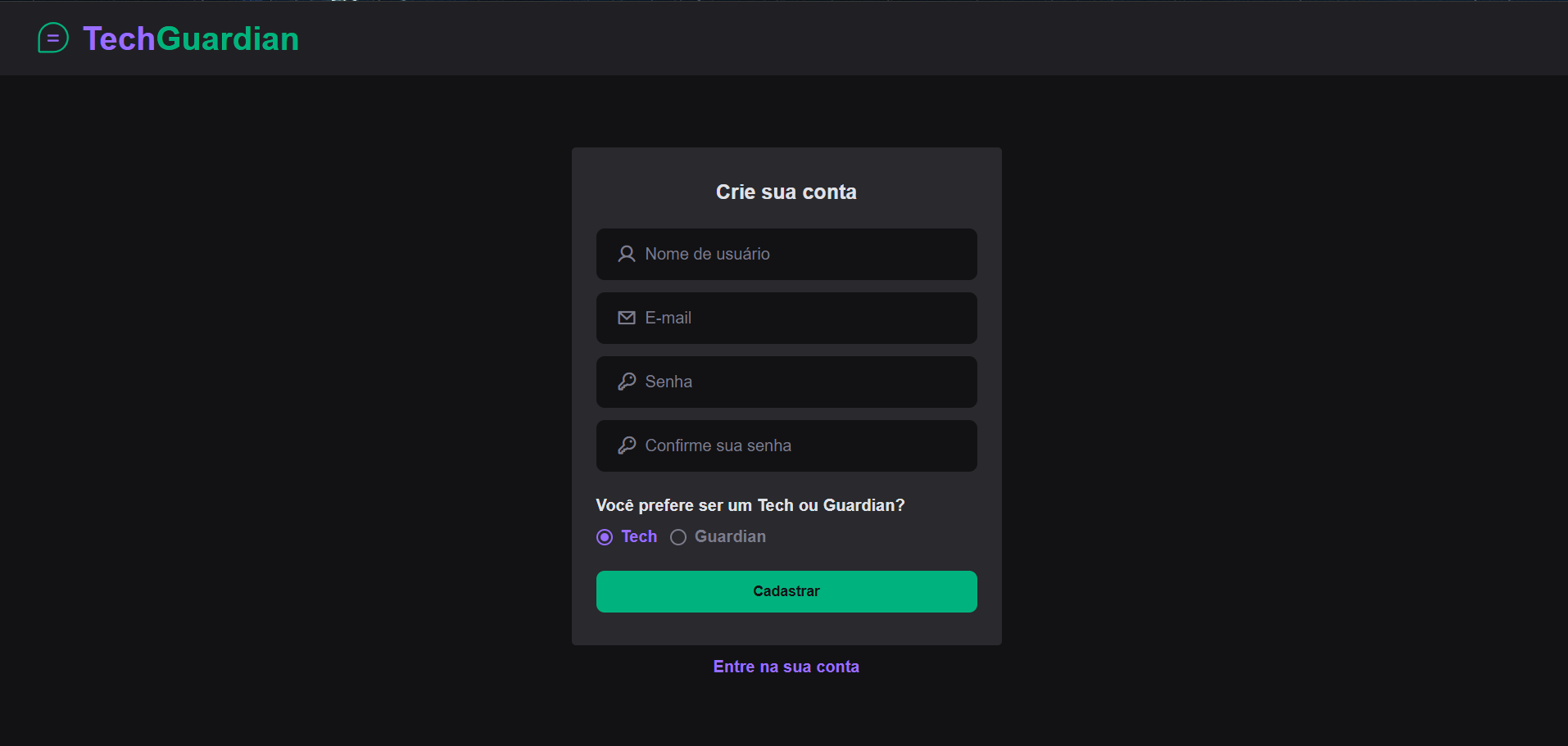Focus the Senha password field
Viewport: 1568px width, 746px height.
point(786,382)
